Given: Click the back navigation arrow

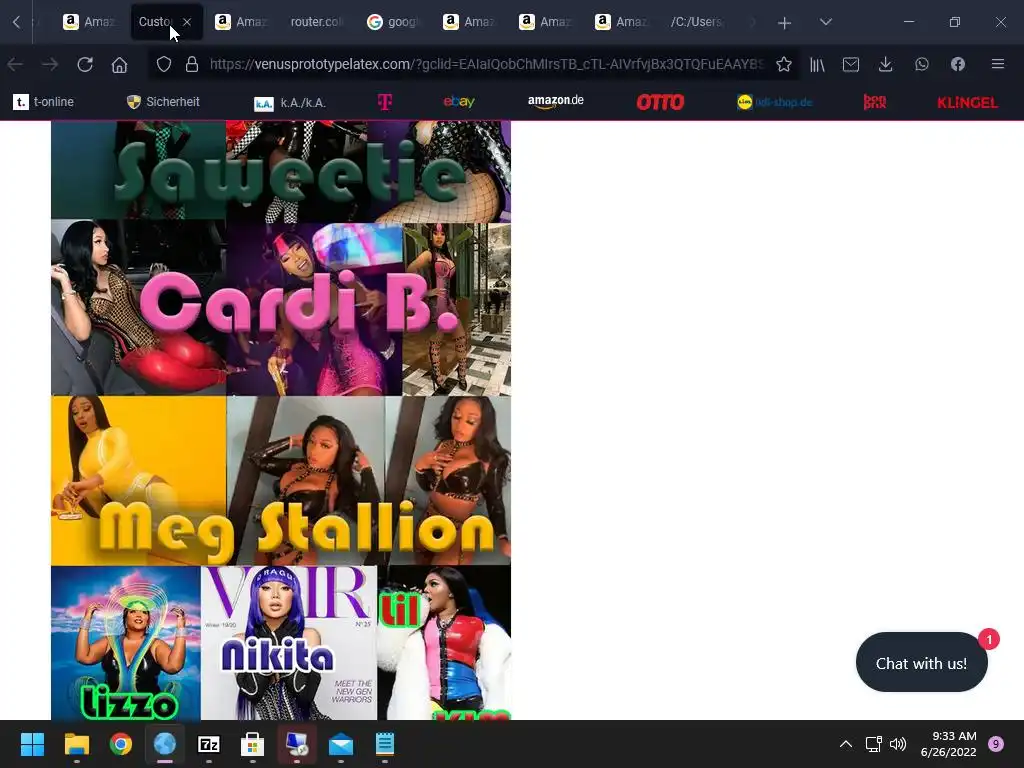Looking at the screenshot, I should [15, 65].
